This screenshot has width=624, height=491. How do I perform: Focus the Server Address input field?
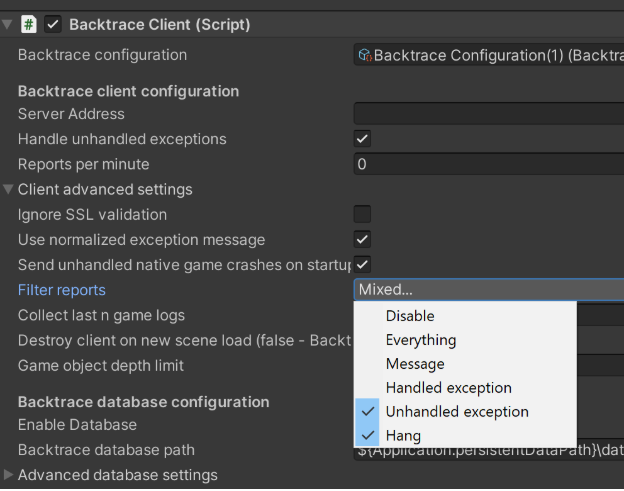pyautogui.click(x=489, y=114)
